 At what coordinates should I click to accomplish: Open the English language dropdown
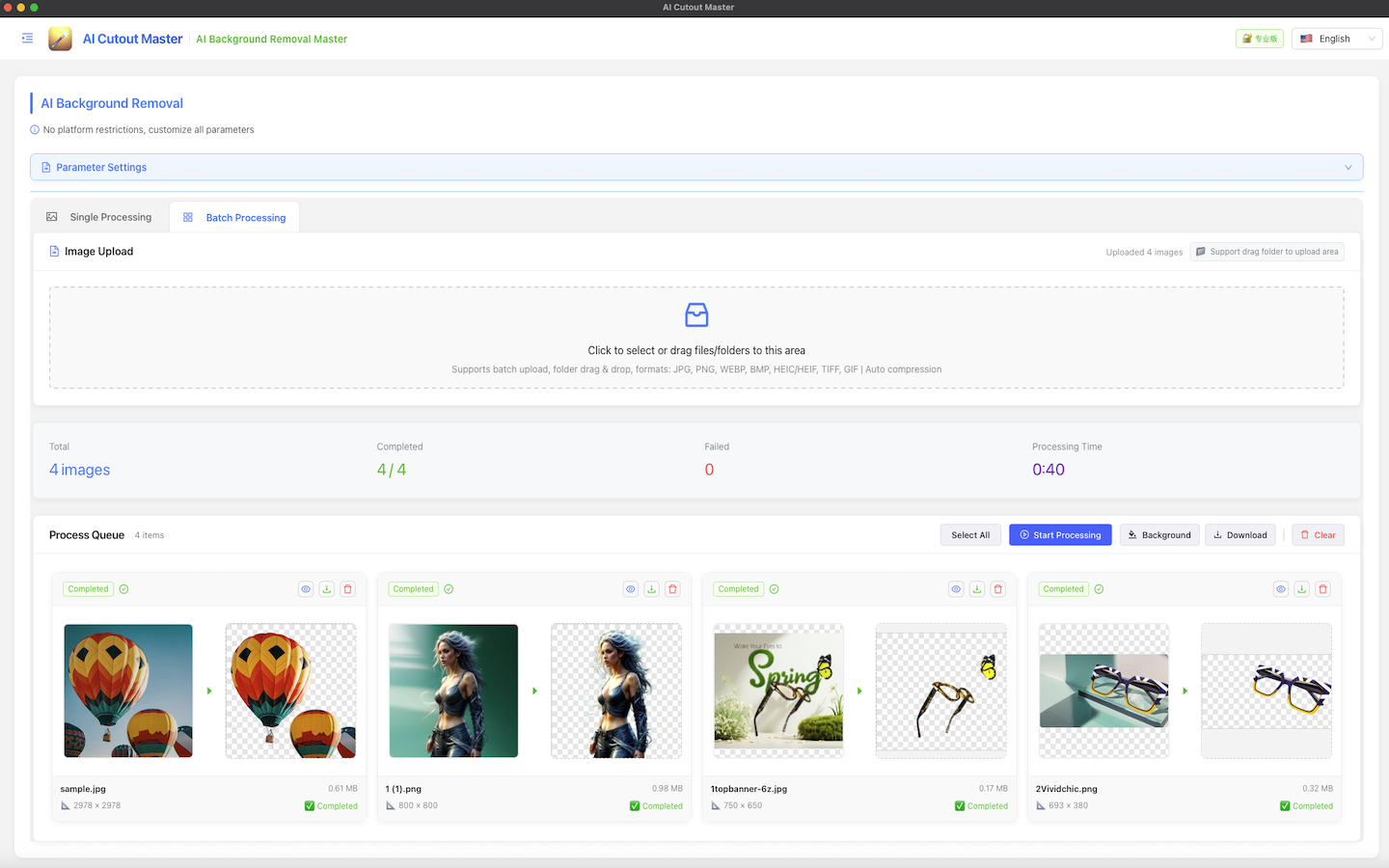coord(1336,39)
